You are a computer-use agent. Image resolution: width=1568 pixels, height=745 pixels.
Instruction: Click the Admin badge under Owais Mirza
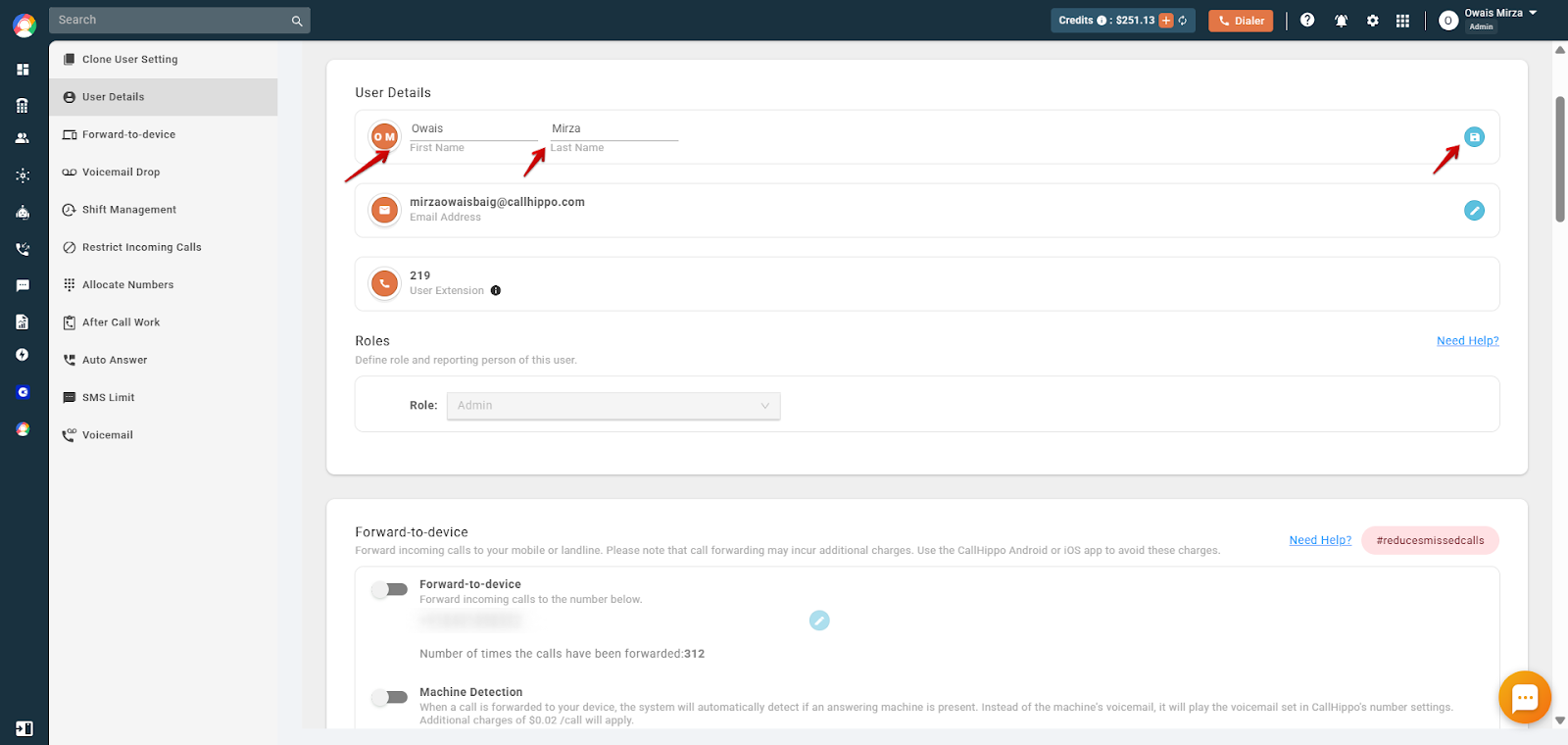[1481, 26]
